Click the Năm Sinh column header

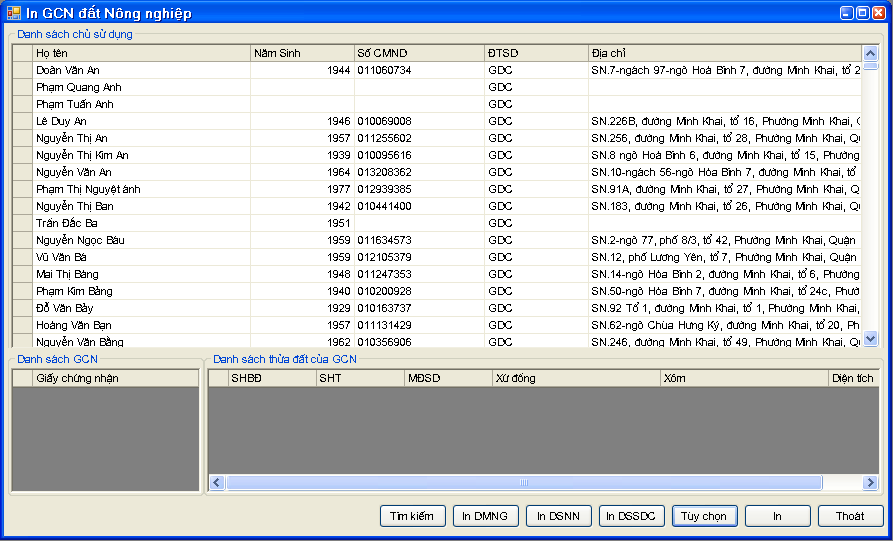coord(302,53)
